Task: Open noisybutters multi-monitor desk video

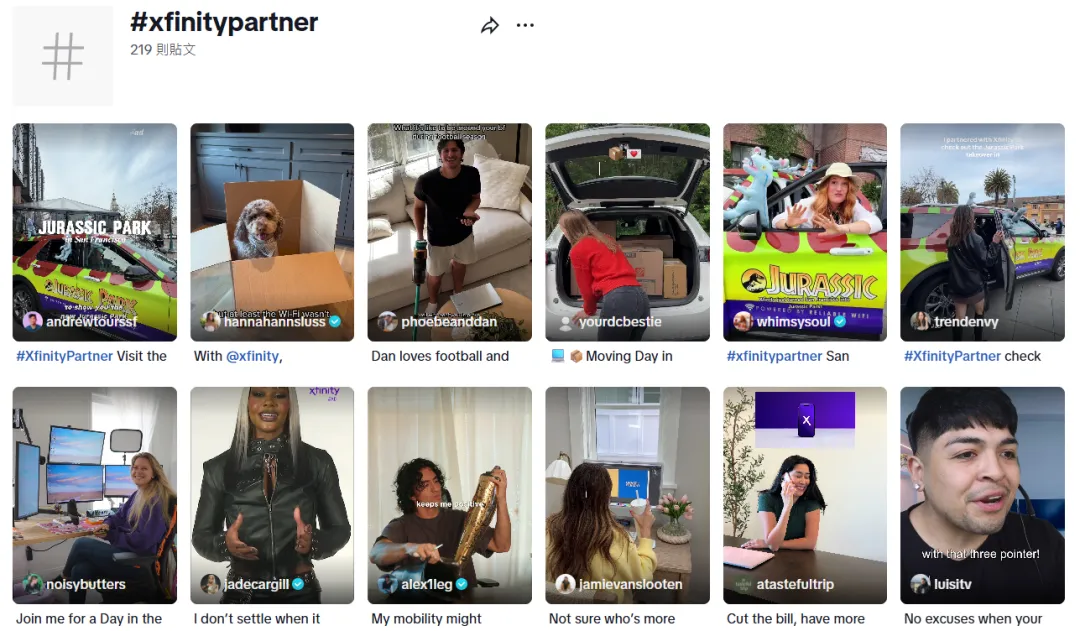Action: coord(94,495)
